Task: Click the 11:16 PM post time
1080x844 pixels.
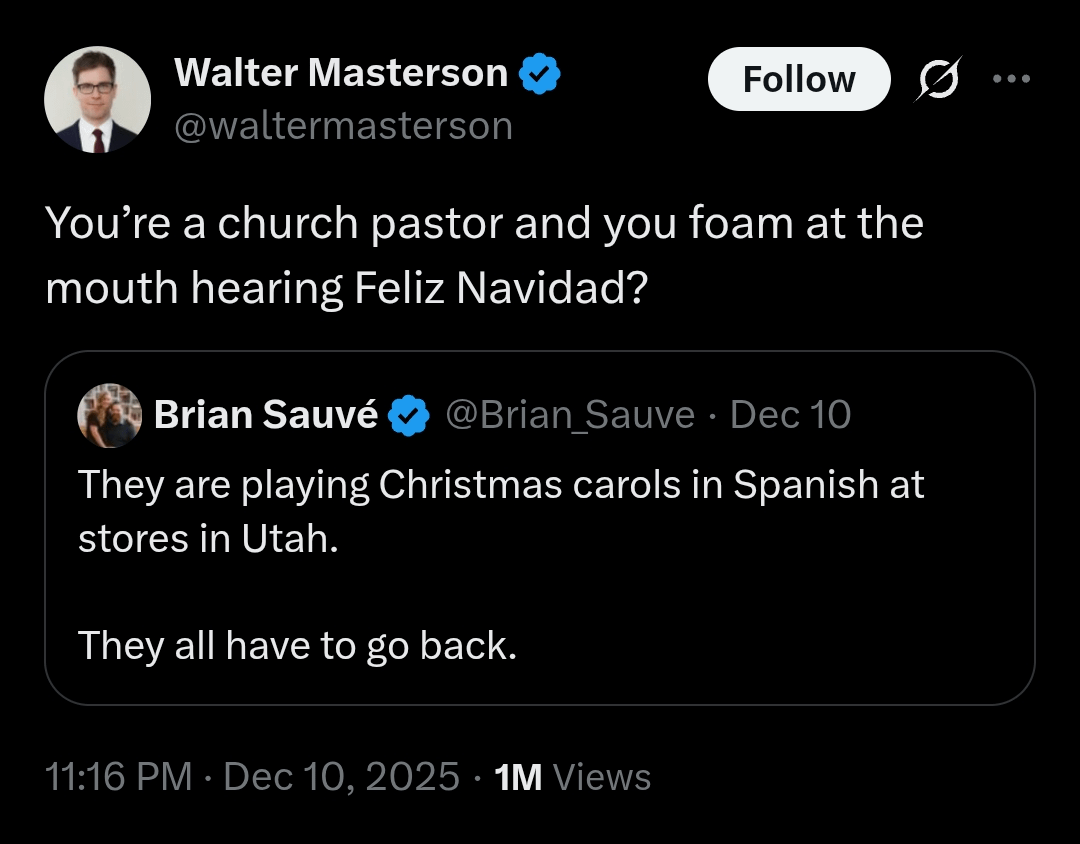Action: point(119,777)
